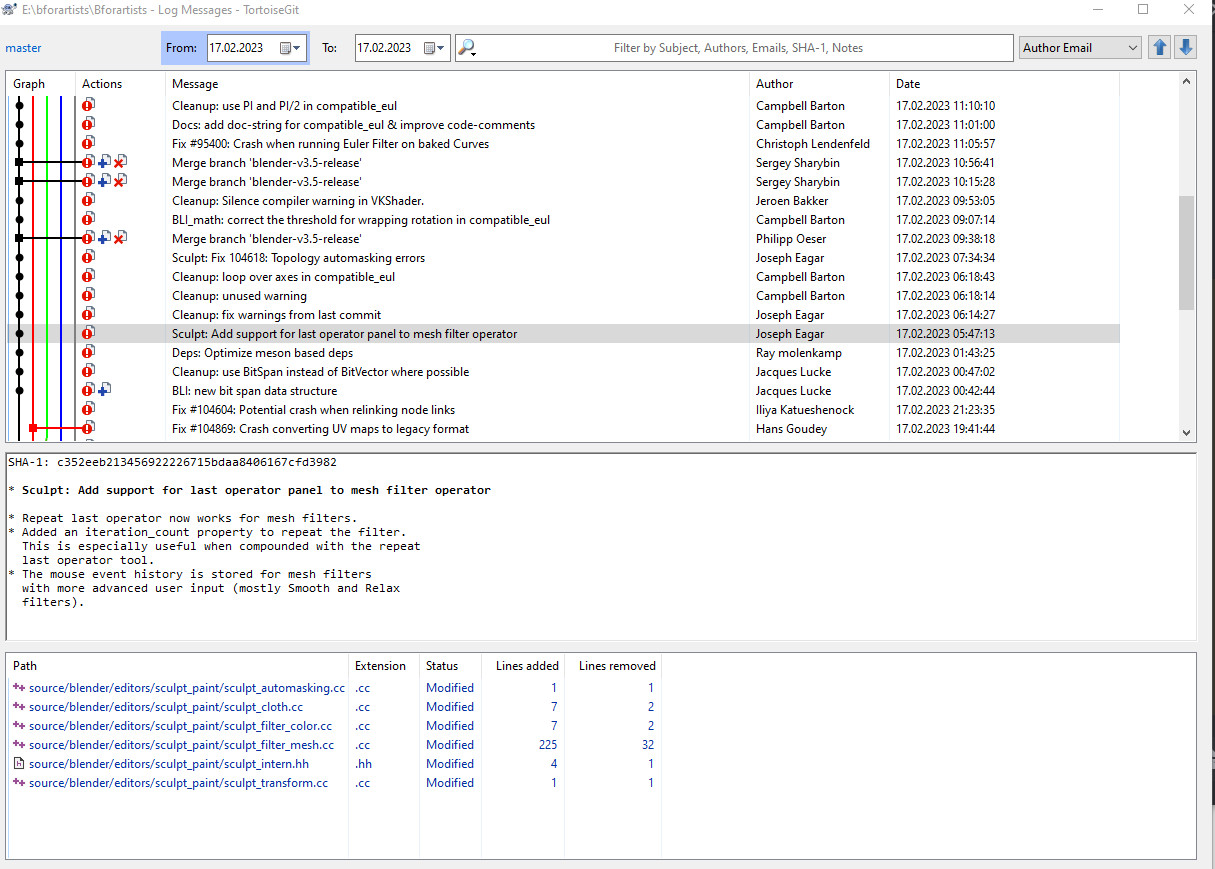Click graph node of 'Fix #104869' commit
1215x869 pixels.
[x=33, y=428]
